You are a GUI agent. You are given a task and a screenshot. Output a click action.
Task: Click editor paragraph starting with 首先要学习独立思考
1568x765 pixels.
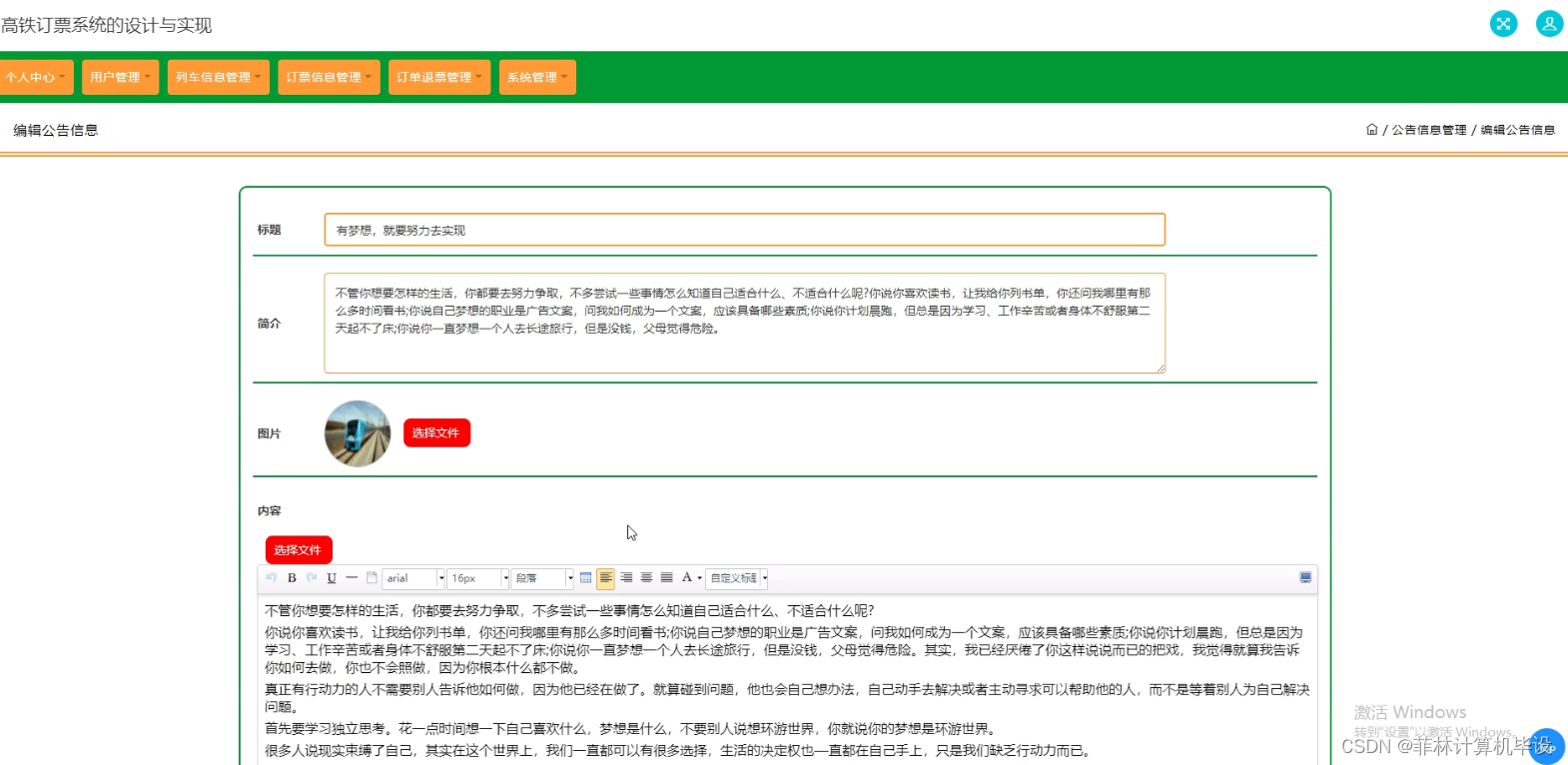pyautogui.click(x=631, y=729)
